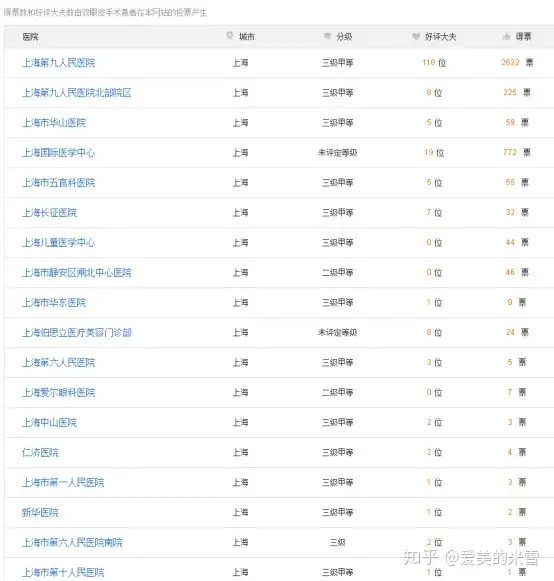Open the 上海市第六人民医院南院 link

click(x=72, y=542)
